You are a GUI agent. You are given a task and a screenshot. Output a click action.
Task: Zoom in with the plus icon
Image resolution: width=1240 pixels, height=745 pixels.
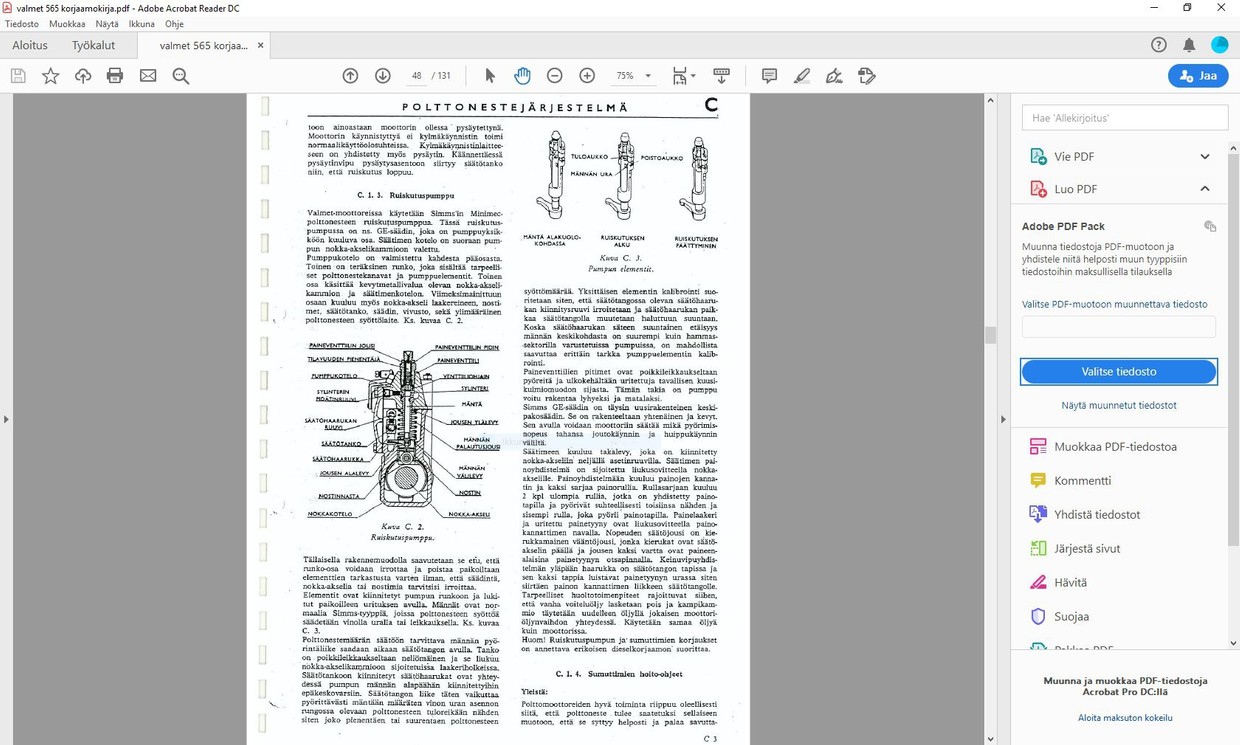587,76
